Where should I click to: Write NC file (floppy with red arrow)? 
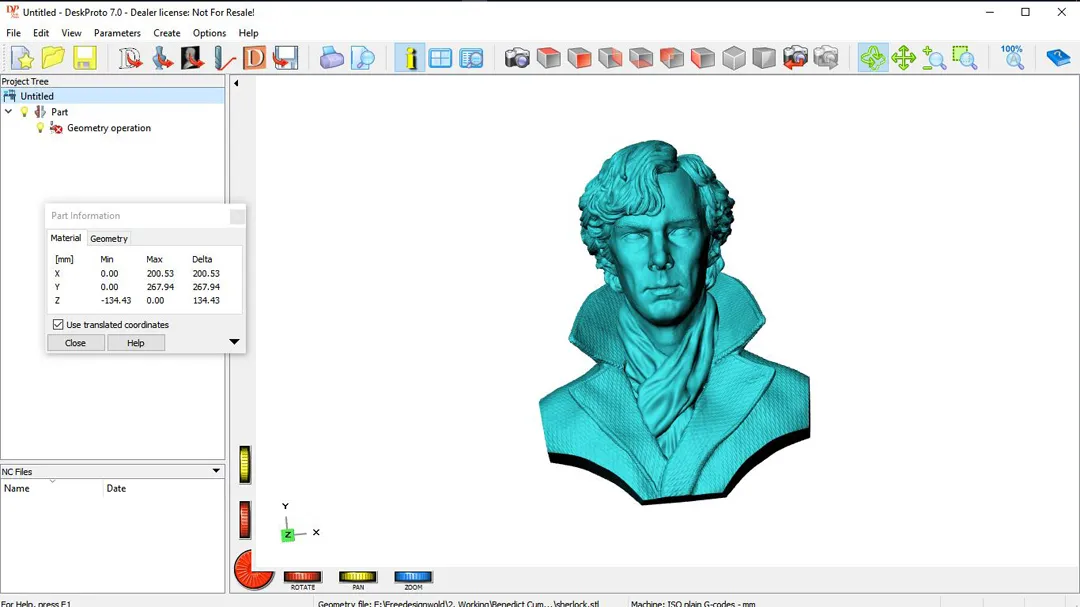point(285,58)
